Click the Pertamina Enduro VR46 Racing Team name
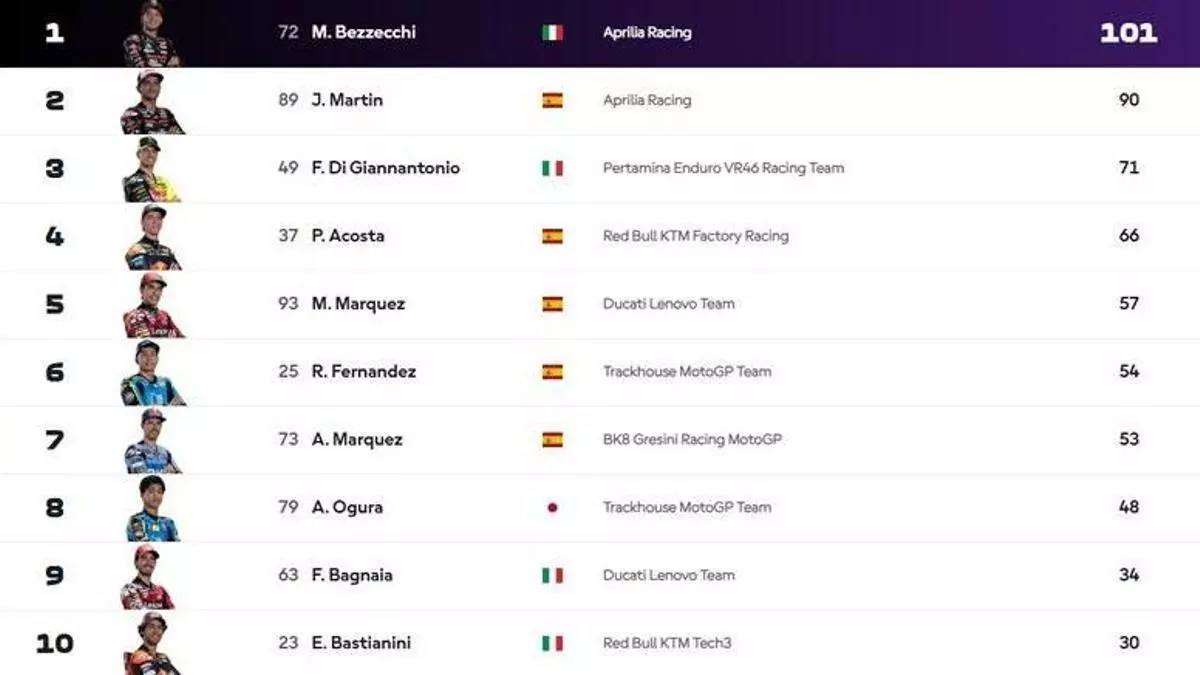This screenshot has height=675, width=1200. click(x=723, y=168)
